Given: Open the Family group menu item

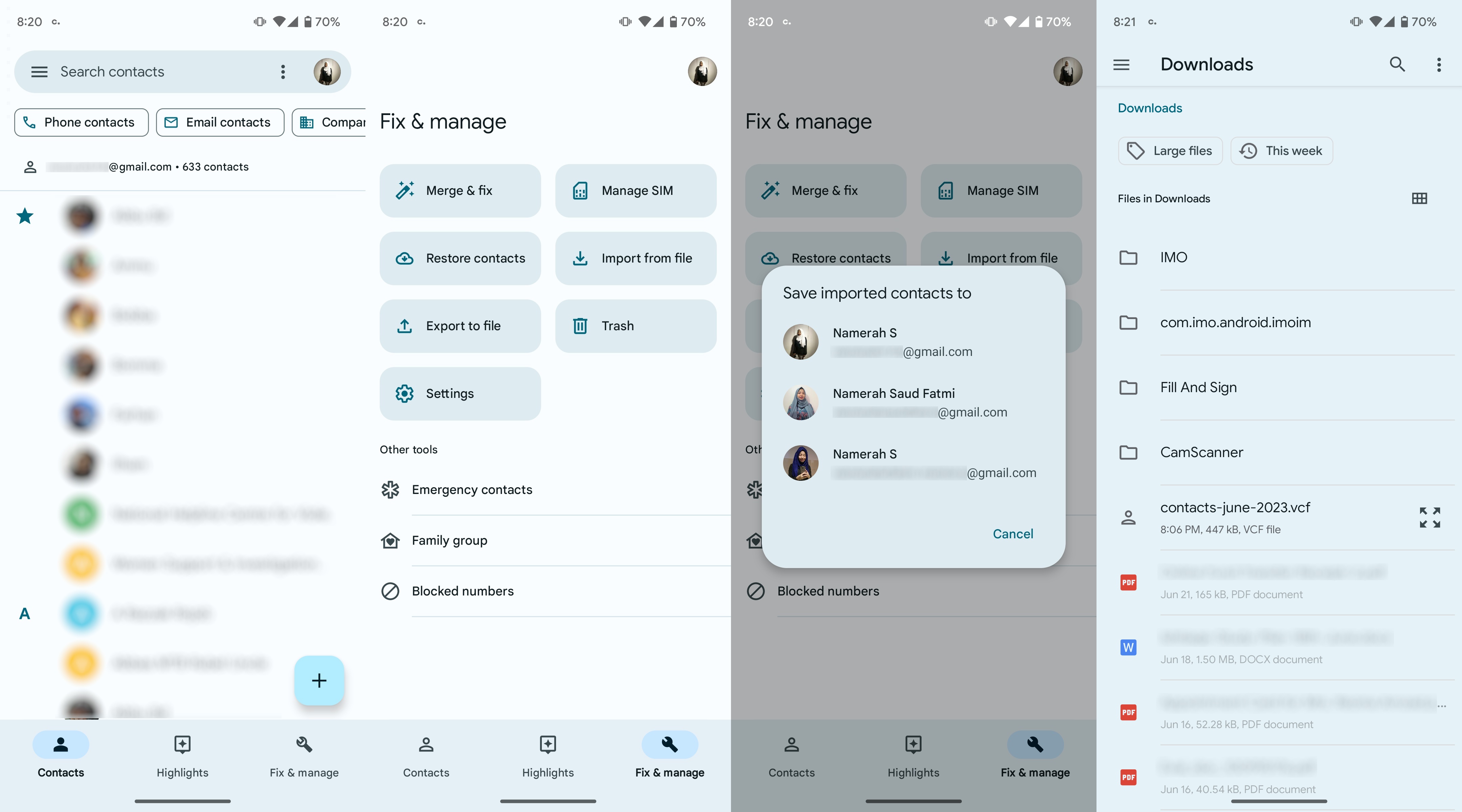Looking at the screenshot, I should 449,540.
